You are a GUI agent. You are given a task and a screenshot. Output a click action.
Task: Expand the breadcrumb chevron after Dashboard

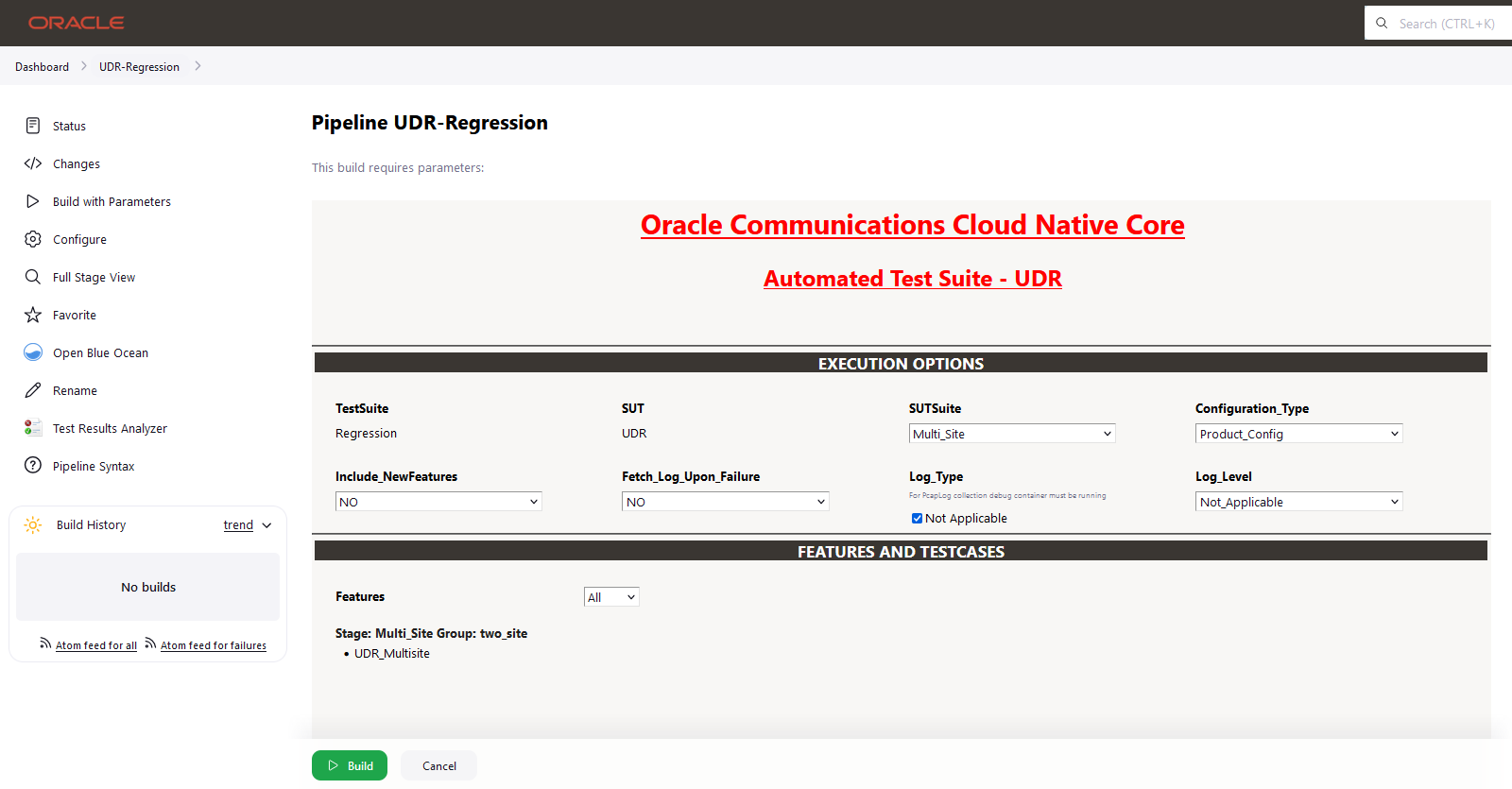84,66
